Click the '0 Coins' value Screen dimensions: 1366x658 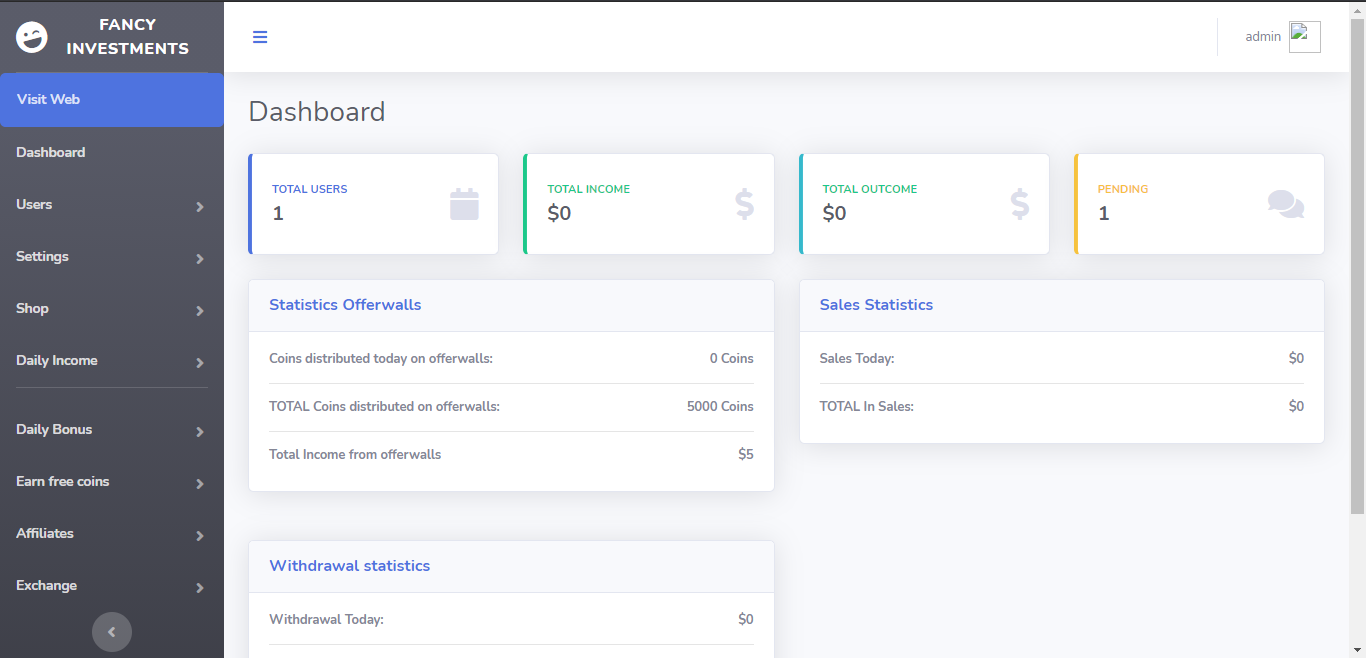(732, 358)
